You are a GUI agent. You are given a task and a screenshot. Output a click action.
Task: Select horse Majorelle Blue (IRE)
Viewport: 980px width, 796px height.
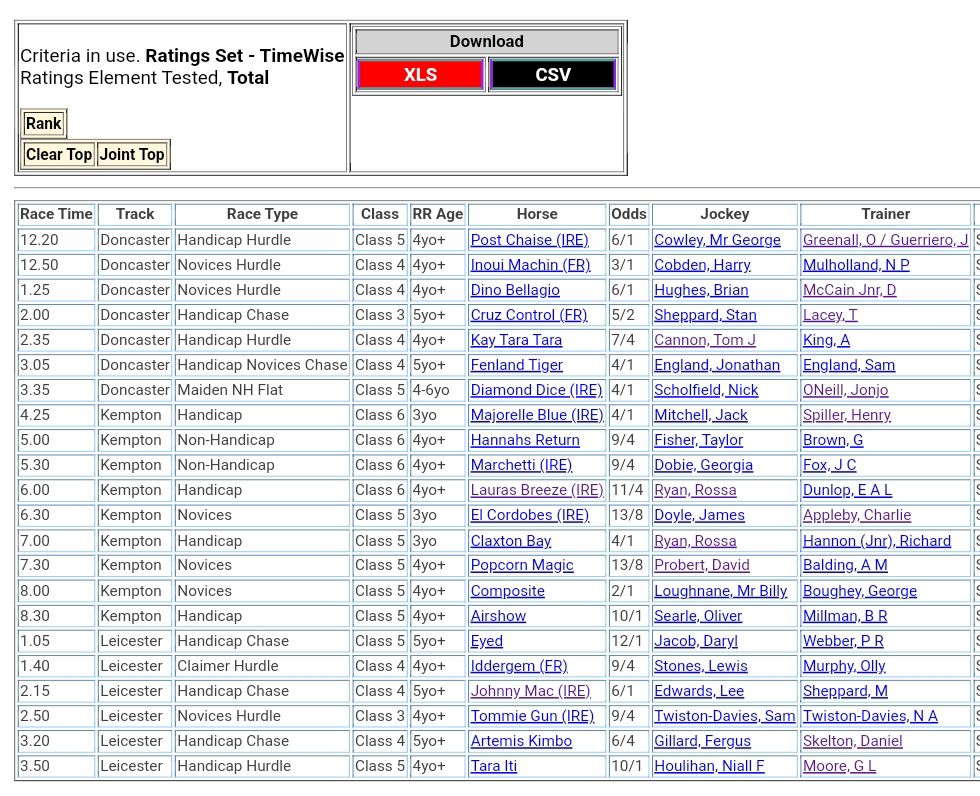pyautogui.click(x=537, y=415)
